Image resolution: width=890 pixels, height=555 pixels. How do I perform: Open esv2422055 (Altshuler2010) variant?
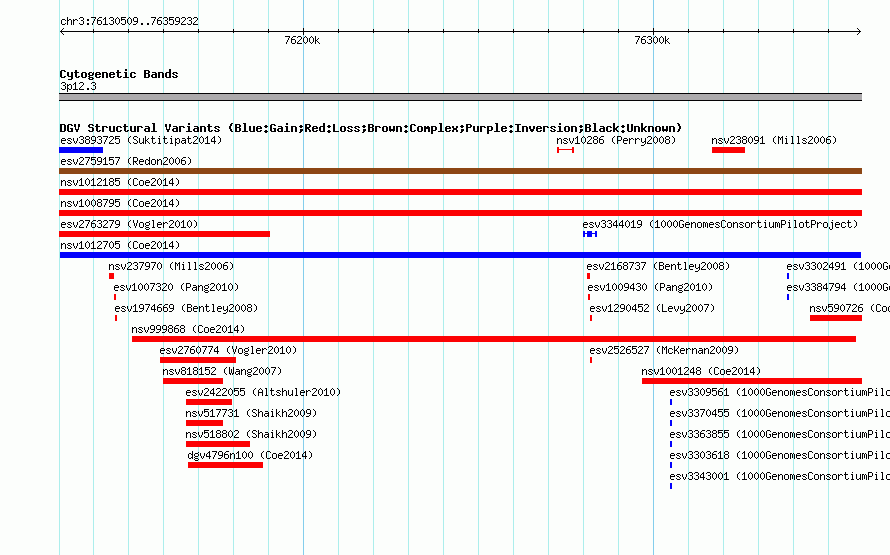263,392
